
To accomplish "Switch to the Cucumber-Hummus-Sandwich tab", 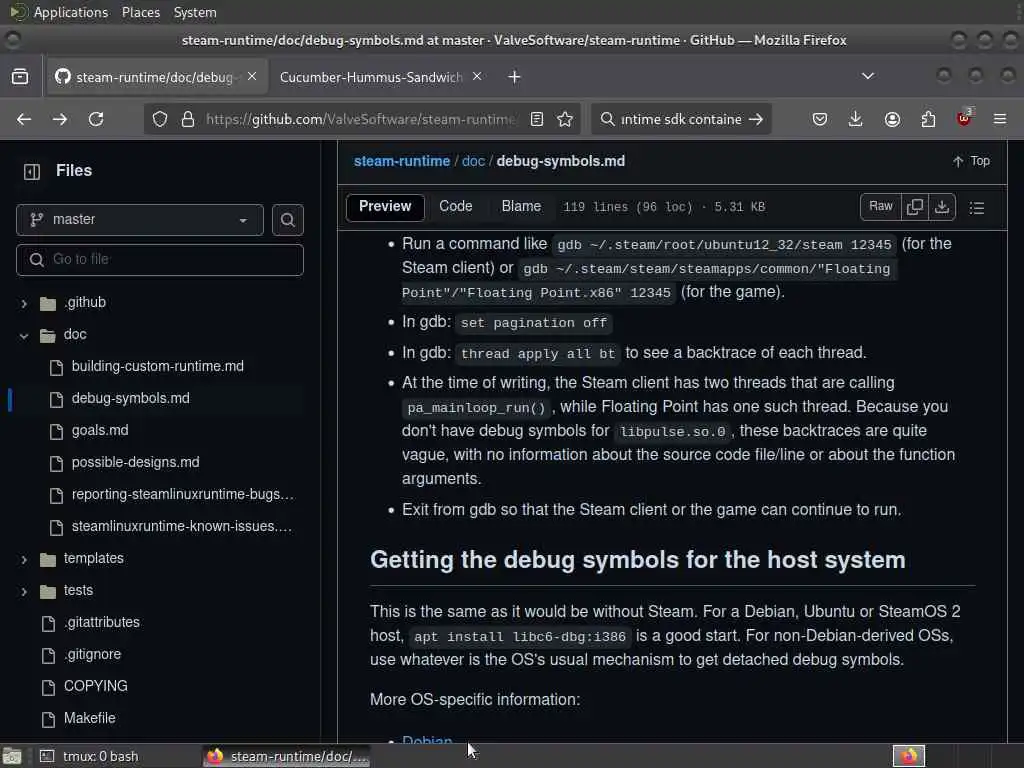I will (370, 77).
